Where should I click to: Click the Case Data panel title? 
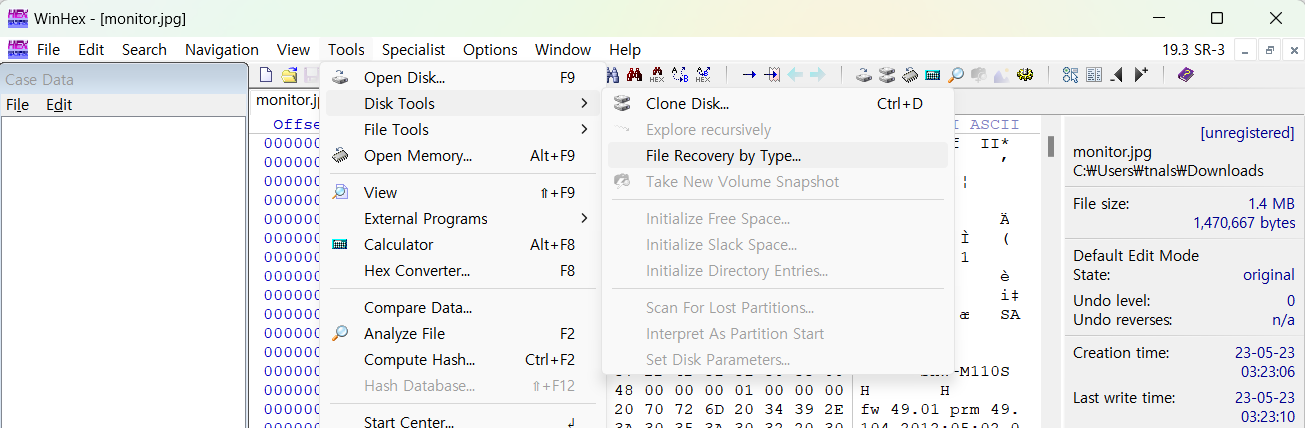[40, 80]
